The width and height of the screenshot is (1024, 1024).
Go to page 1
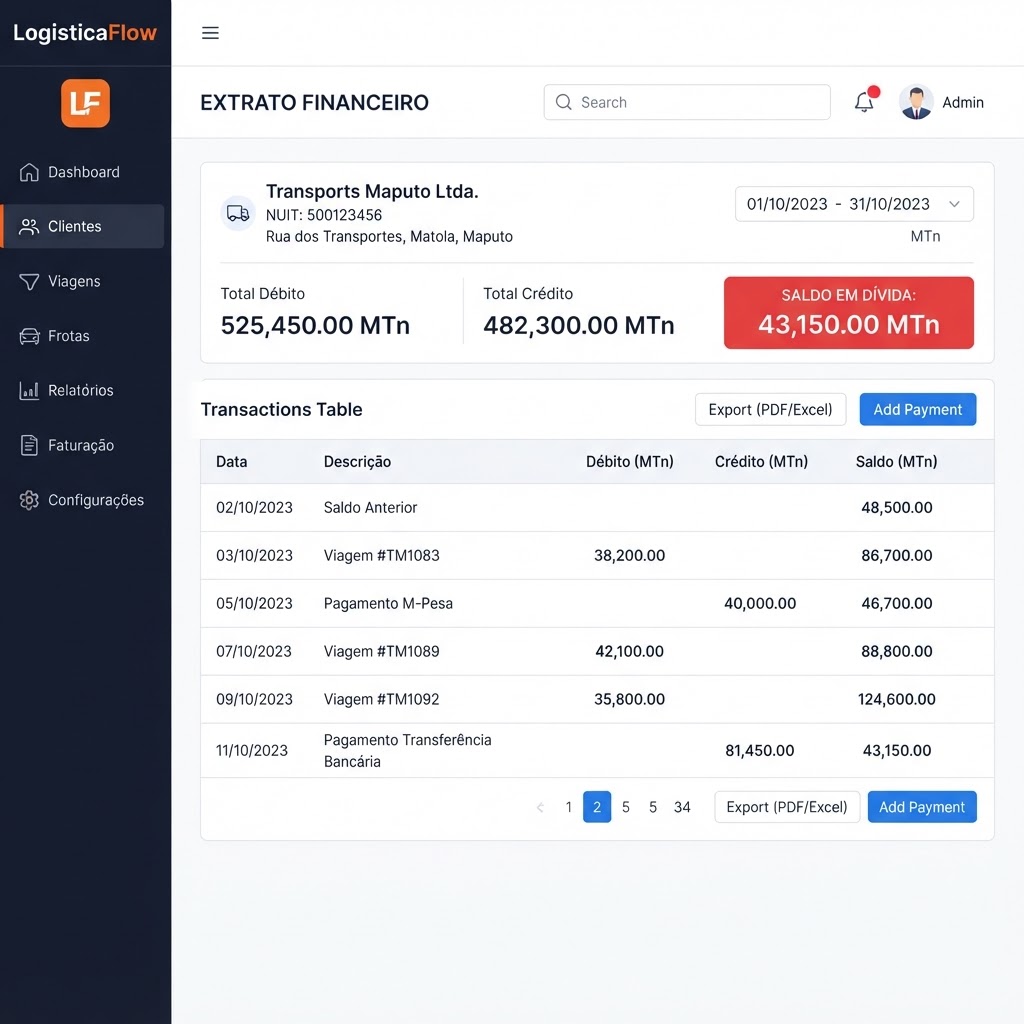click(569, 807)
